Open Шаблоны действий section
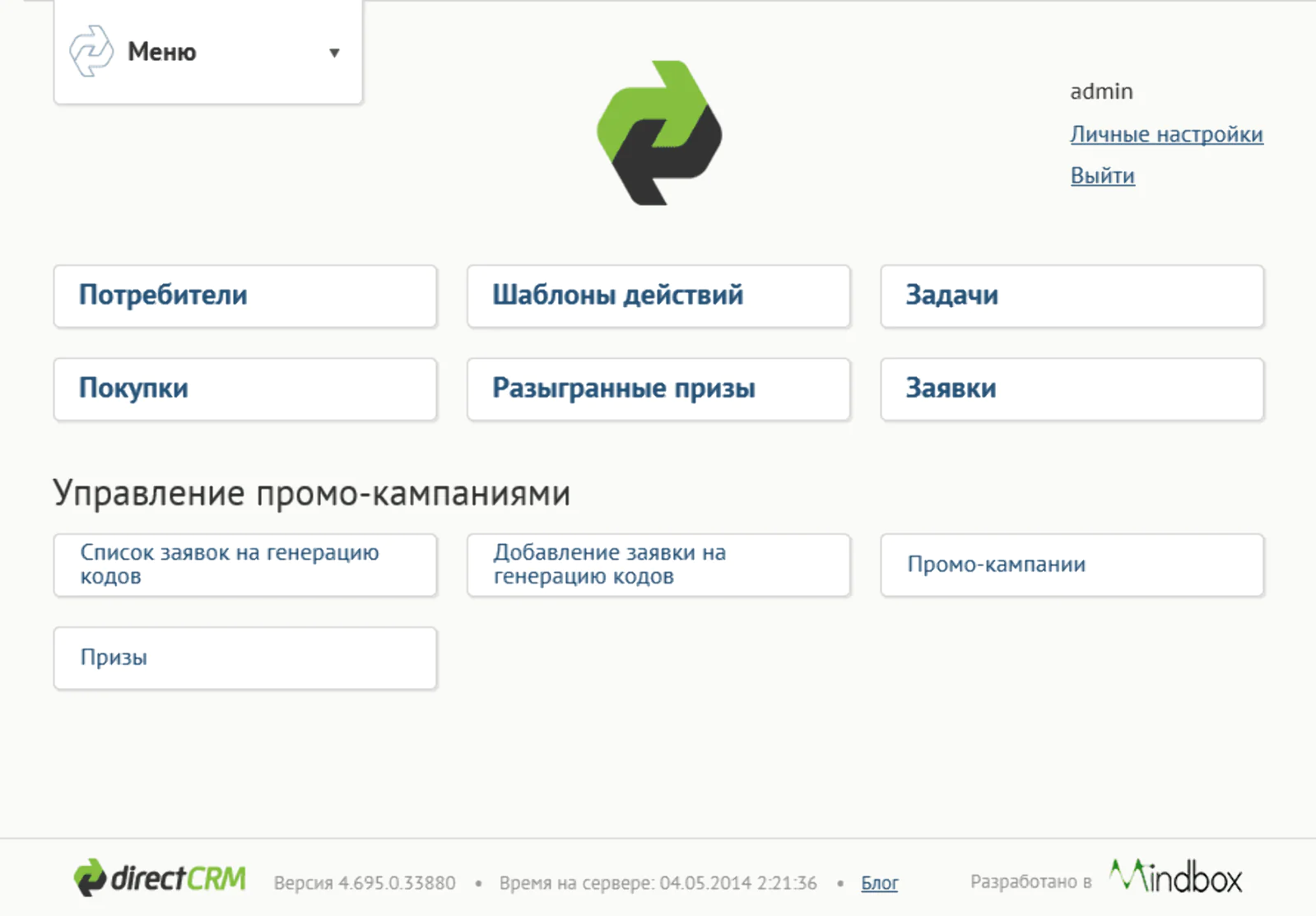Viewport: 1316px width, 916px height. 658,295
